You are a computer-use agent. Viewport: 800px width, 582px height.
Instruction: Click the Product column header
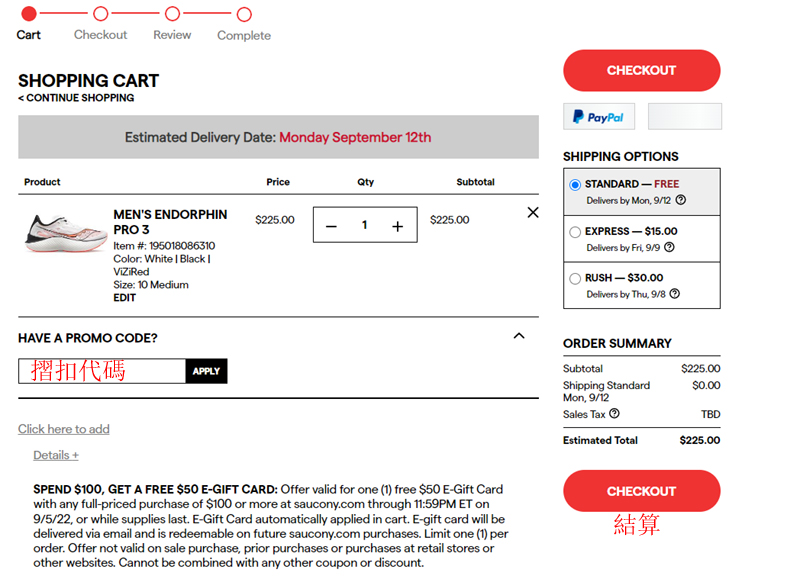point(42,182)
